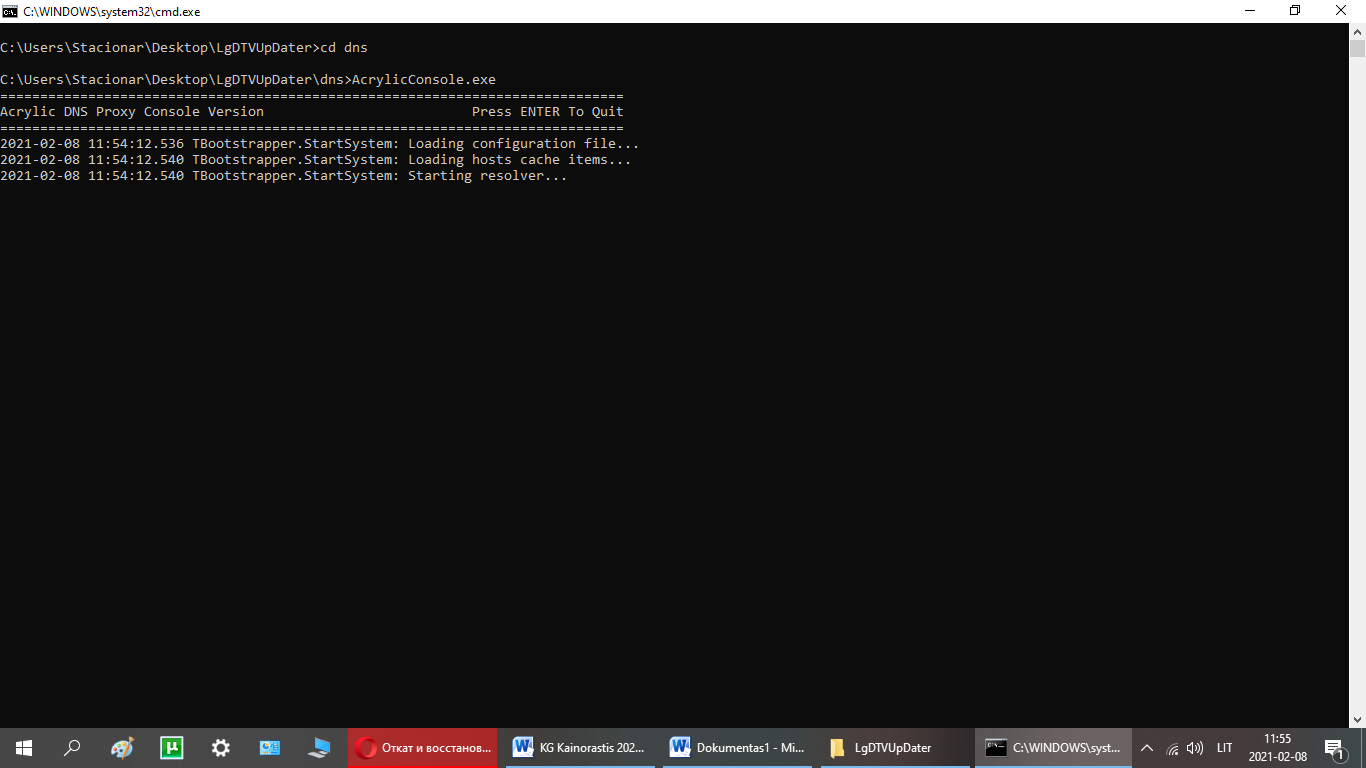
Task: Click the computer/laptop icon in the taskbar
Action: click(320, 747)
